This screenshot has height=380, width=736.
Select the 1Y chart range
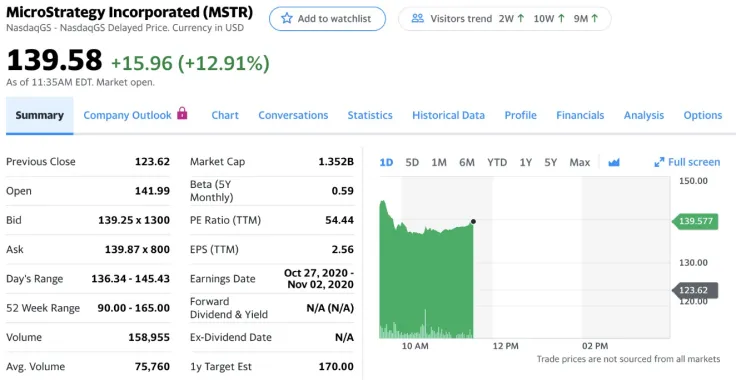pos(526,162)
